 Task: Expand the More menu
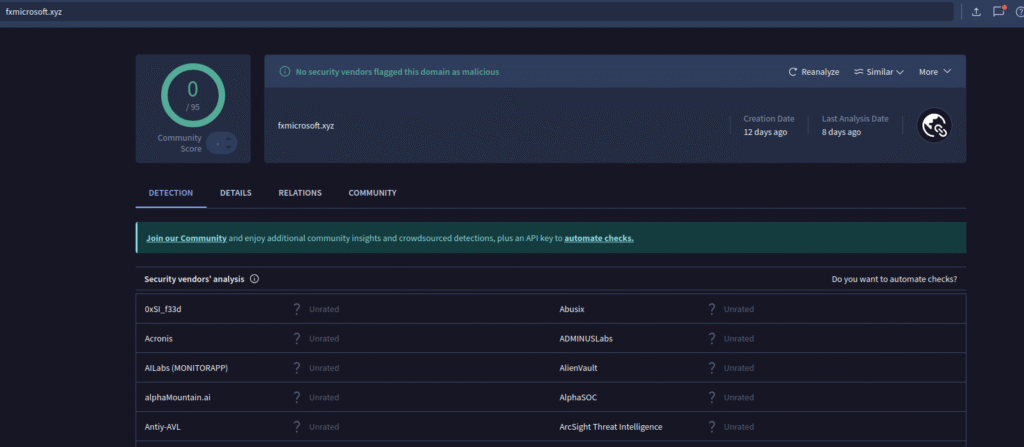(x=935, y=72)
